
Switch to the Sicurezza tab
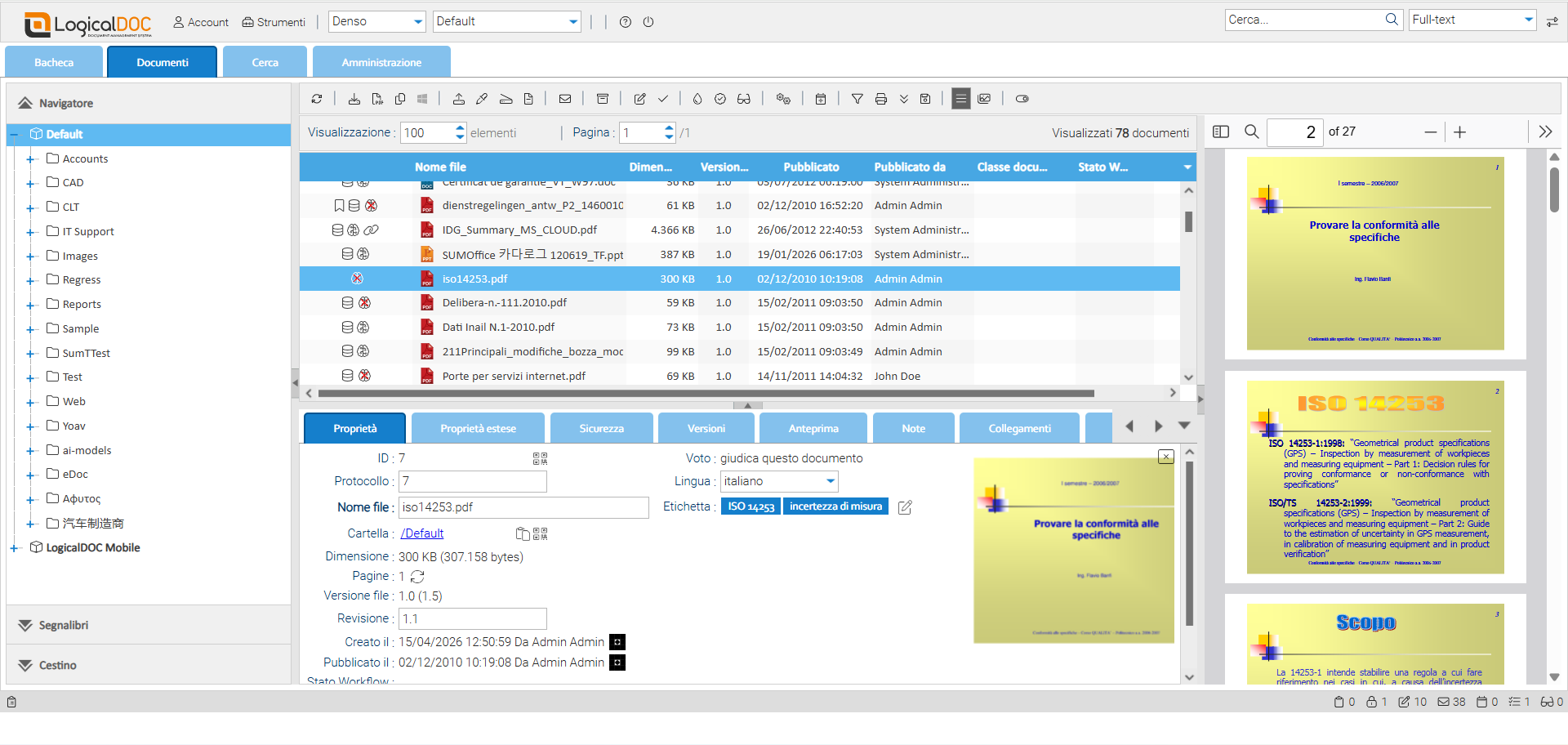(x=602, y=428)
